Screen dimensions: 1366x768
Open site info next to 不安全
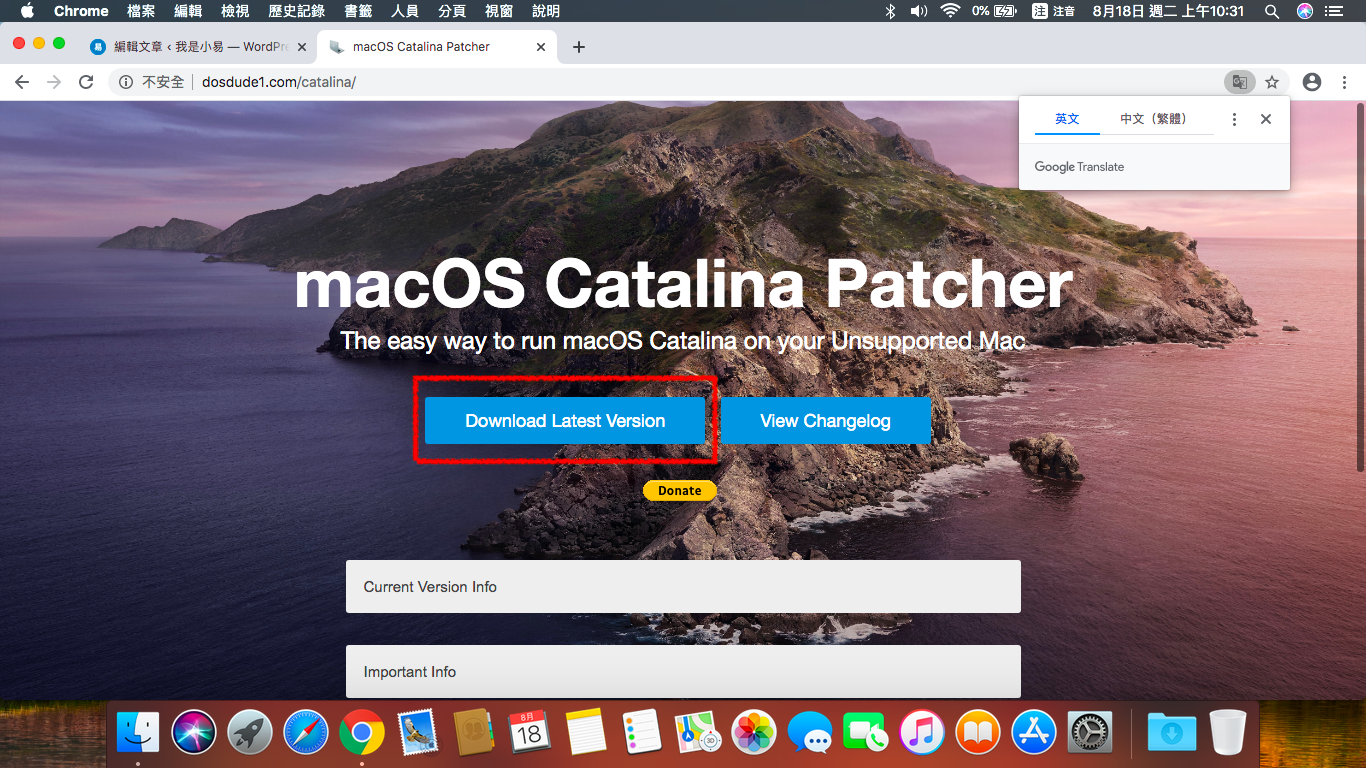(126, 82)
